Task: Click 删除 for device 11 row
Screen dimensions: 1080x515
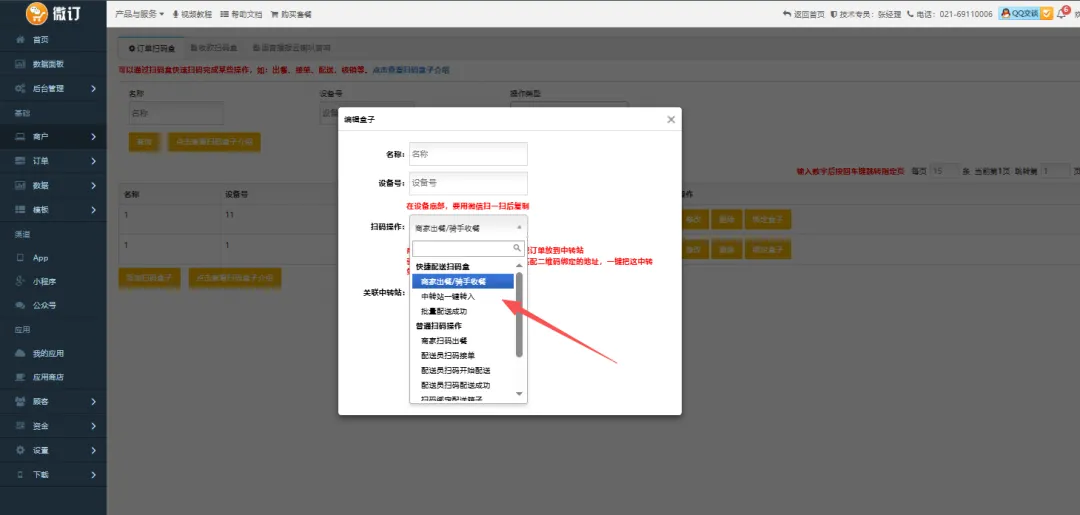Action: click(726, 220)
